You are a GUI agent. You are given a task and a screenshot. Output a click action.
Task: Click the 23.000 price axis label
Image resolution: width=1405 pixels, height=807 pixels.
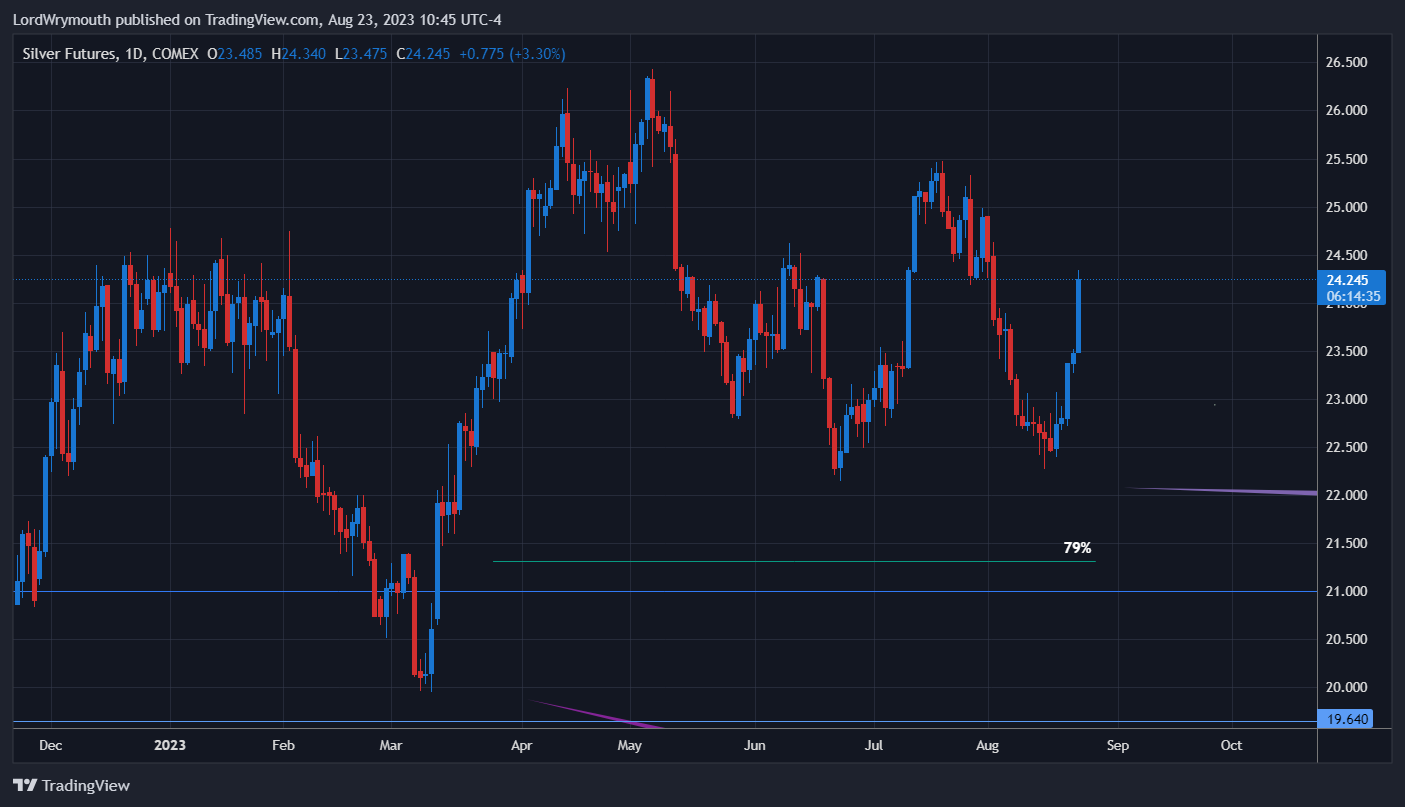point(1346,399)
